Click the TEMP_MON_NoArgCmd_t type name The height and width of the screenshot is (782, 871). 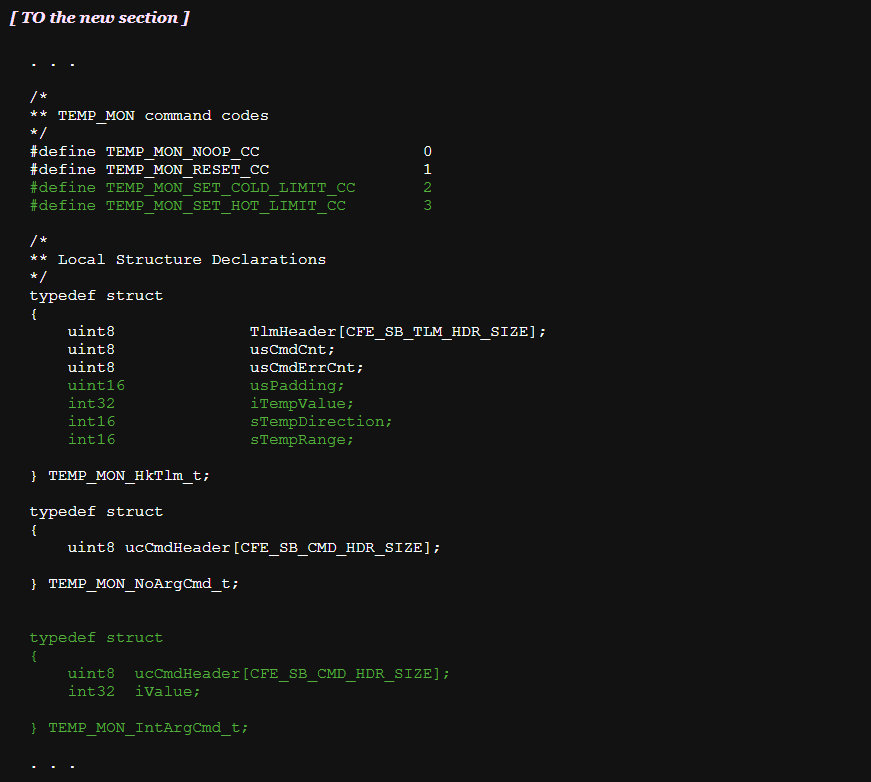tap(143, 583)
